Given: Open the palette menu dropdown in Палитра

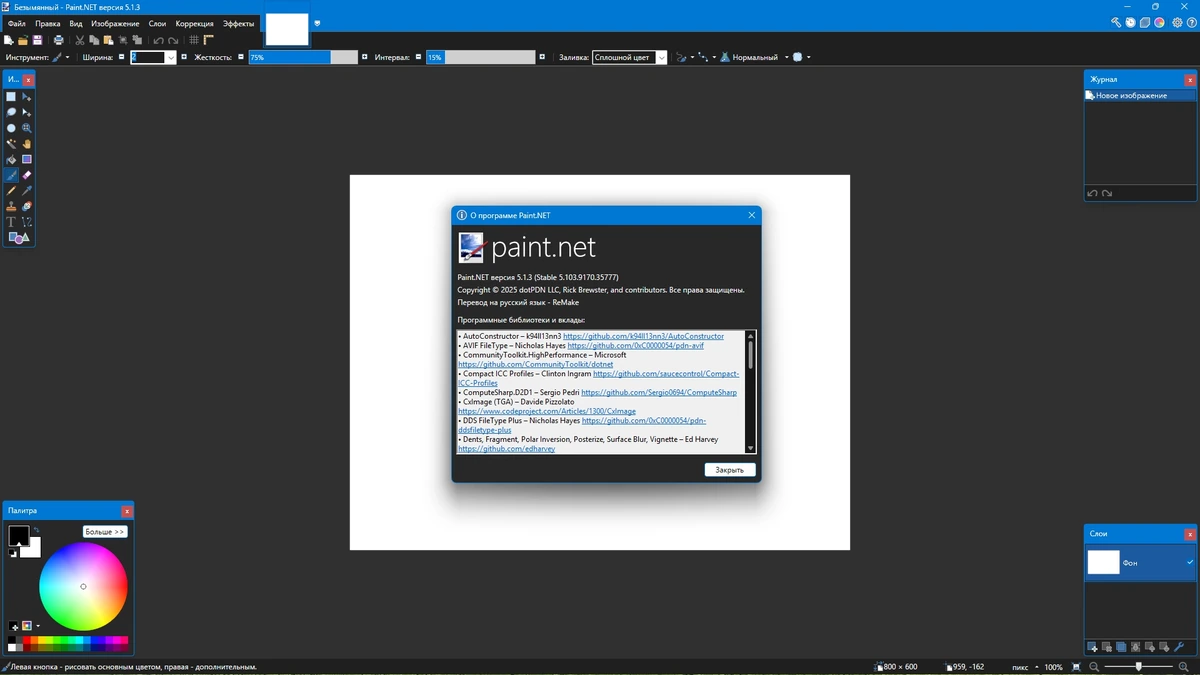Looking at the screenshot, I should [38, 626].
